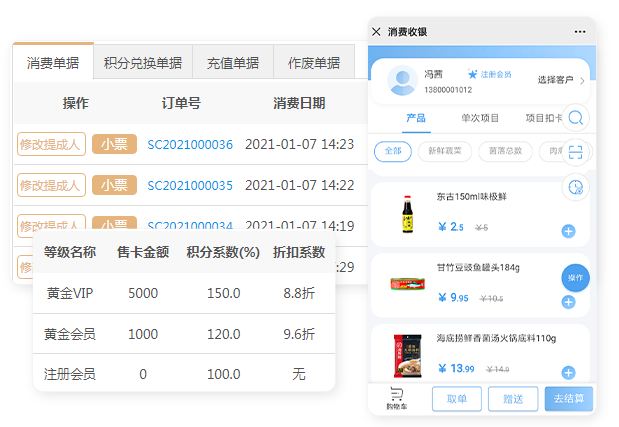
Task: Switch to the 积分兑换单据 tab
Action: coord(143,63)
